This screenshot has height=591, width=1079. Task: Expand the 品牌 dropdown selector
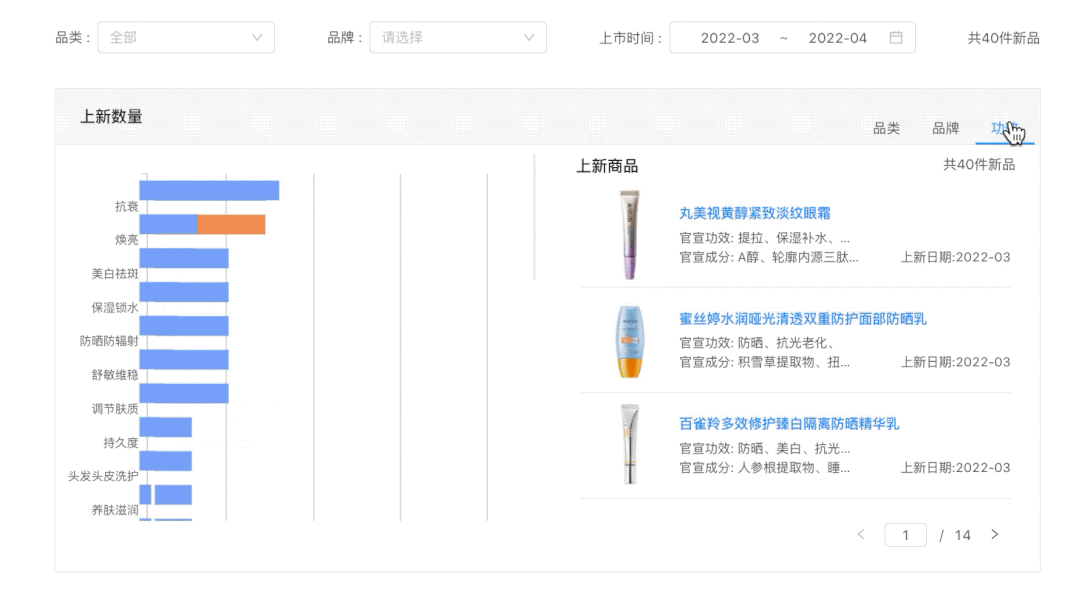457,38
